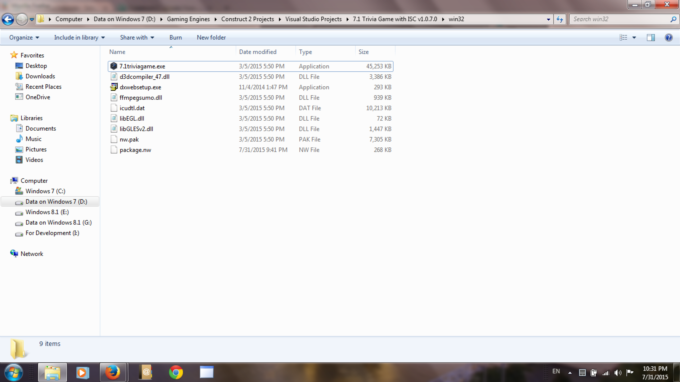Create a New folder
This screenshot has width=680, height=382.
pos(211,38)
